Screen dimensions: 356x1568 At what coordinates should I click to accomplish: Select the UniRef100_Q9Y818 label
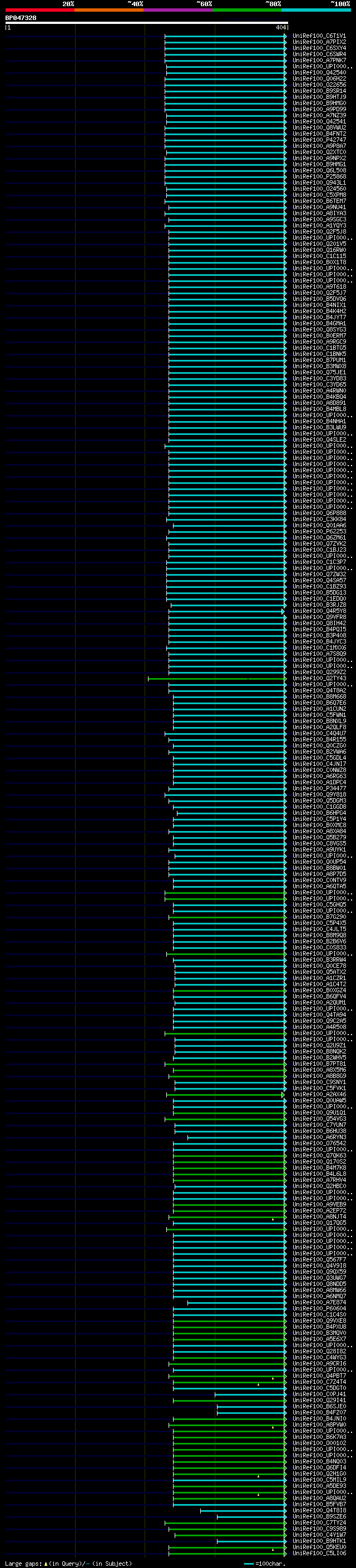point(319,795)
